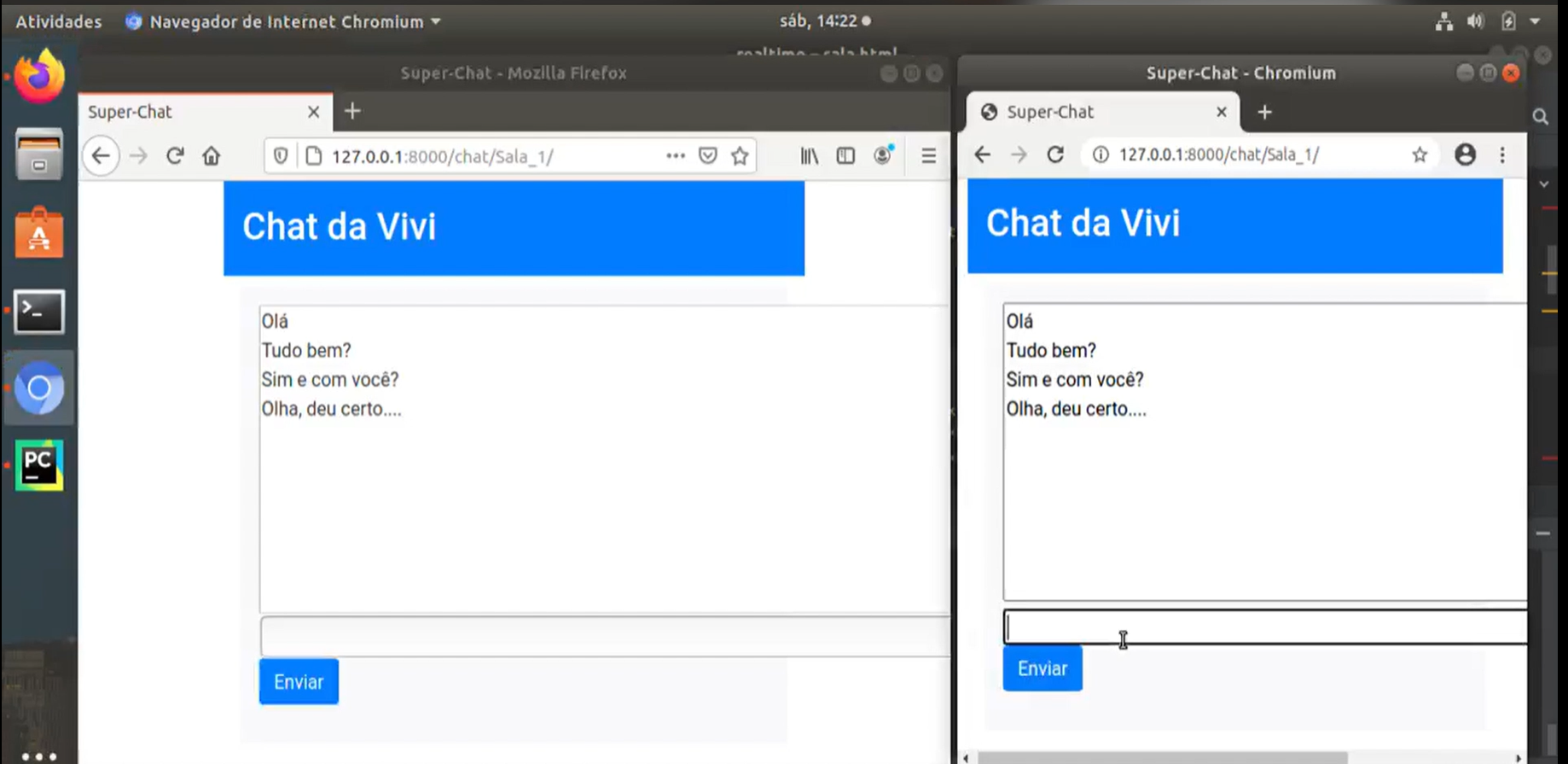Go forward in the Firefox window

(x=138, y=156)
